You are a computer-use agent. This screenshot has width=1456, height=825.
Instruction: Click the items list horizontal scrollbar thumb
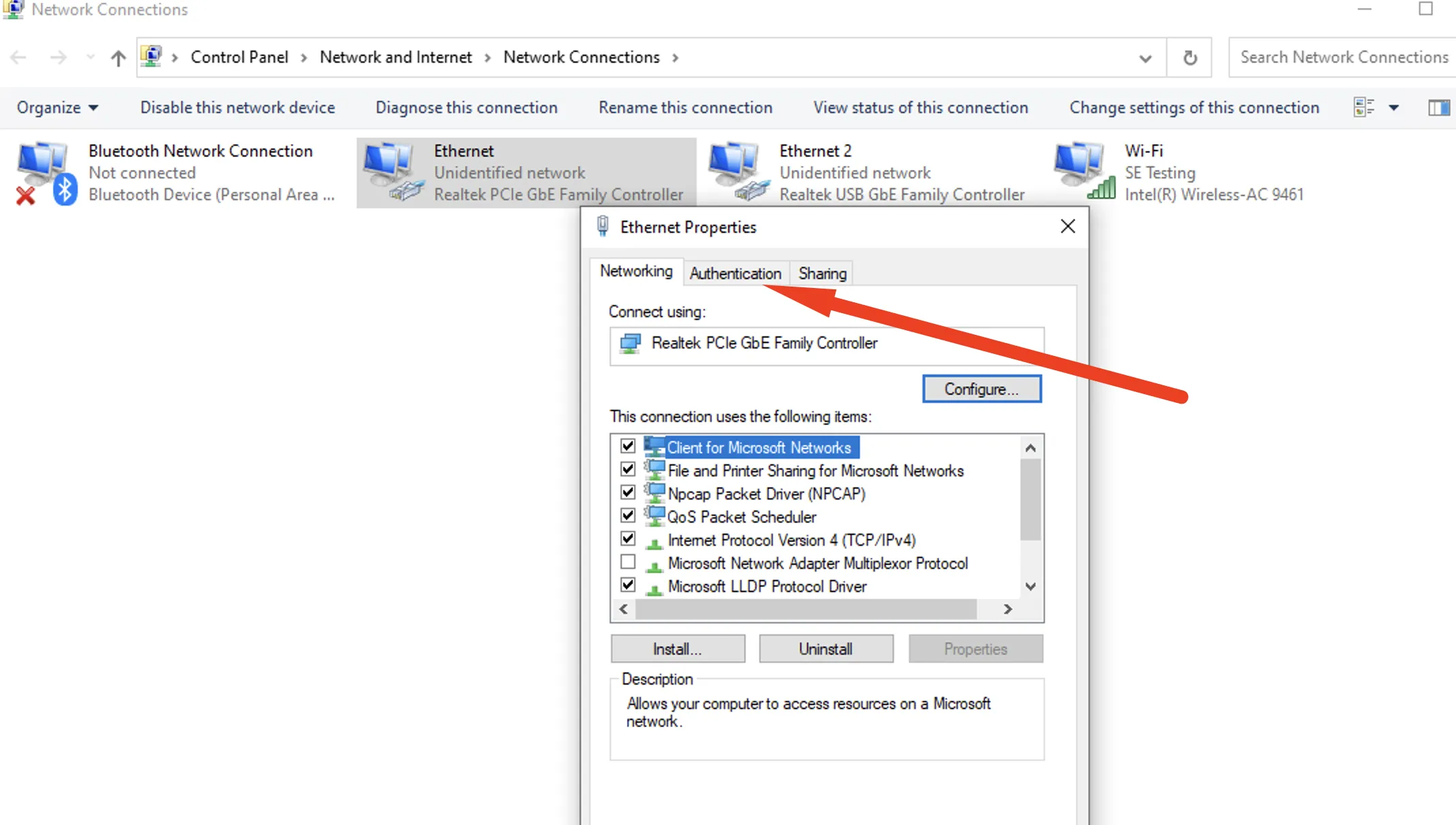pos(806,609)
